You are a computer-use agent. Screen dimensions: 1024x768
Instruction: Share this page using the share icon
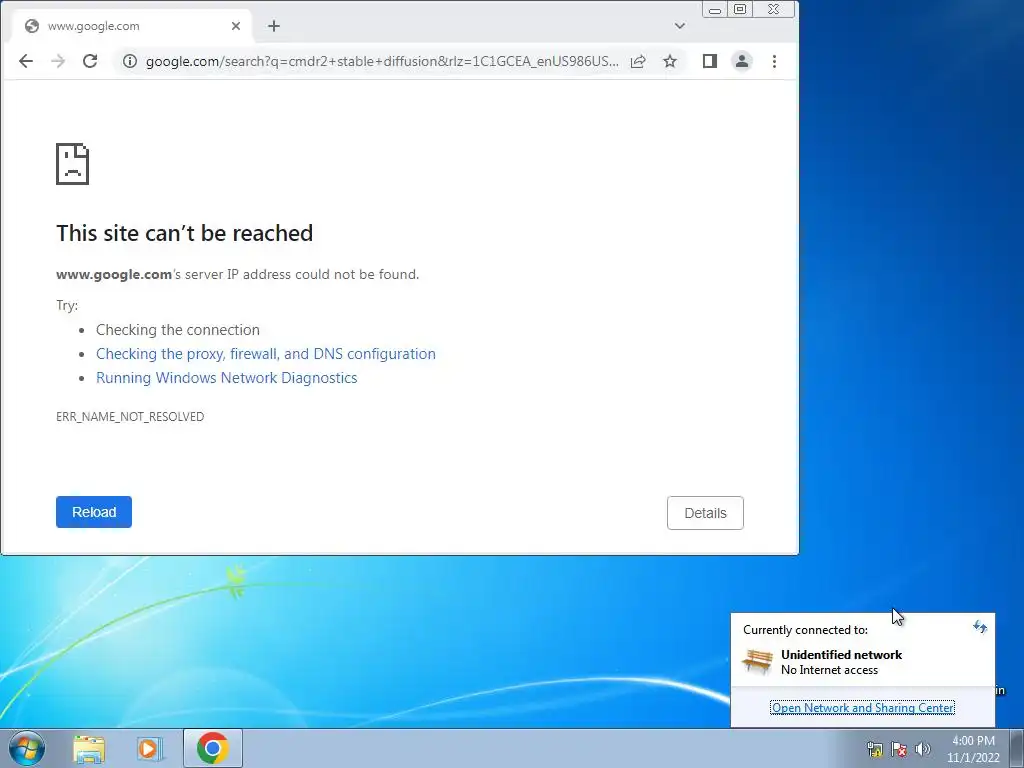click(x=638, y=61)
